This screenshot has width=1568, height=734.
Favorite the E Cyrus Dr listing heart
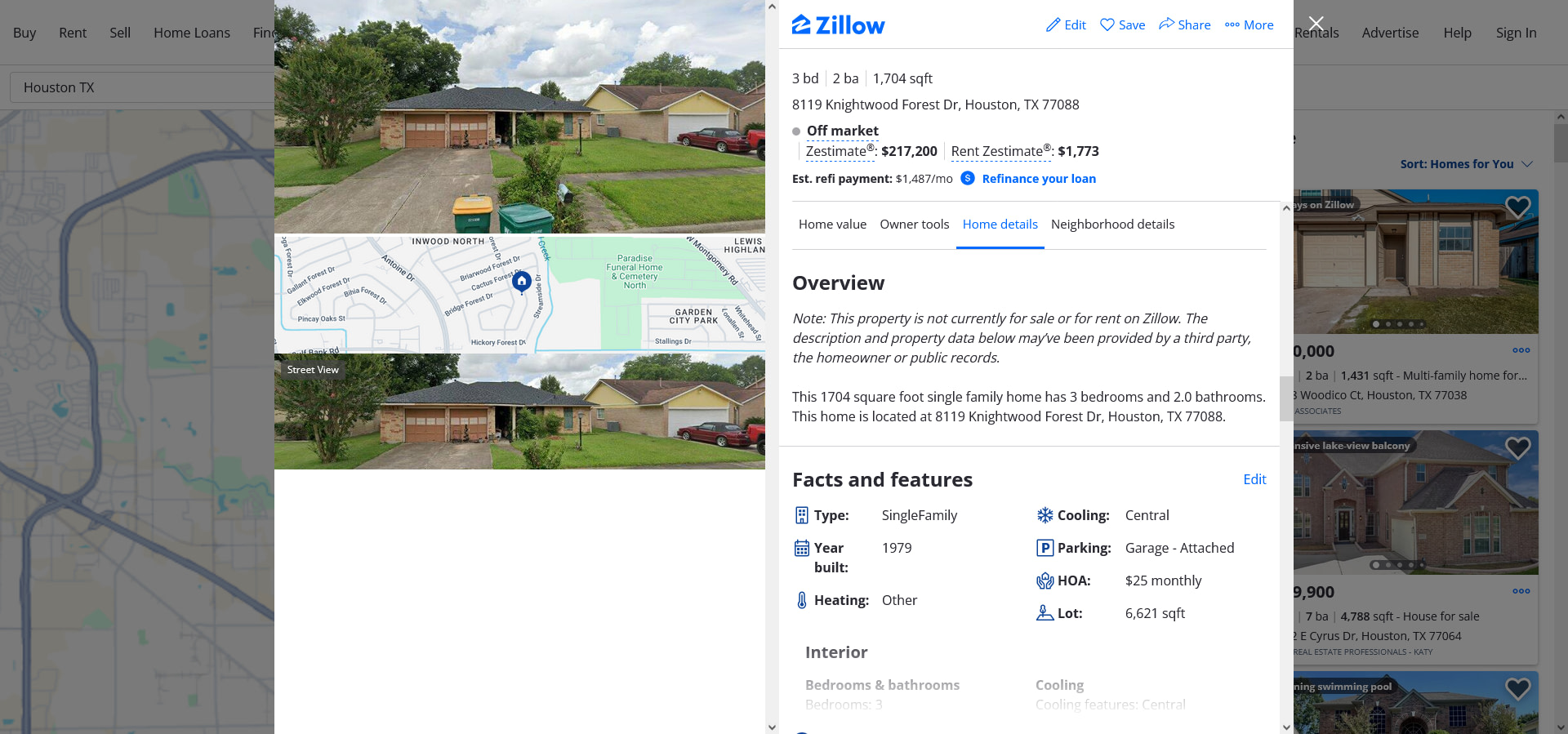click(1517, 448)
